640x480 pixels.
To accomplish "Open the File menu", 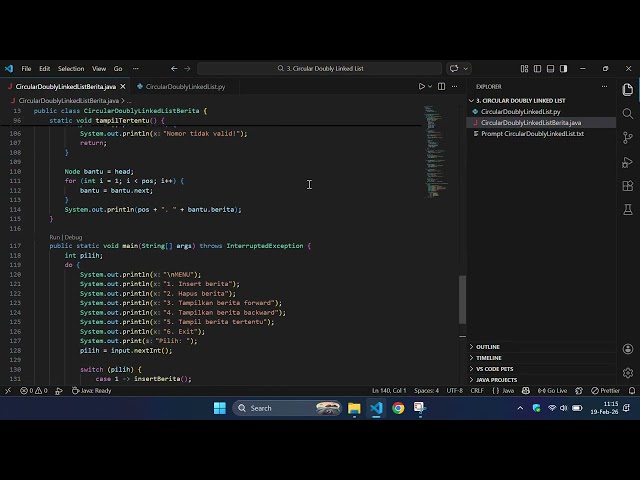I will tap(26, 69).
